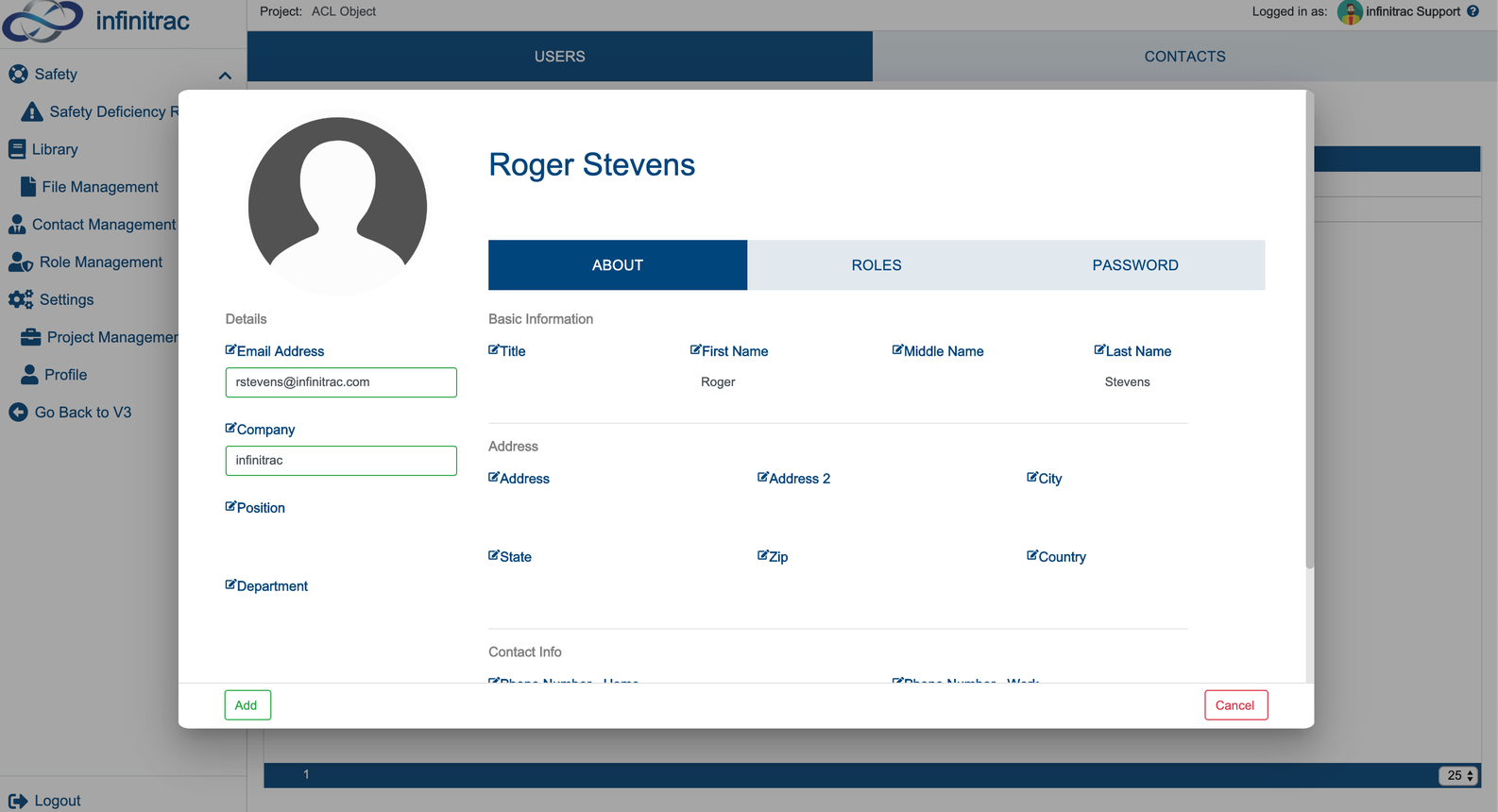
Task: Click the help question mark icon
Action: pos(1473,11)
